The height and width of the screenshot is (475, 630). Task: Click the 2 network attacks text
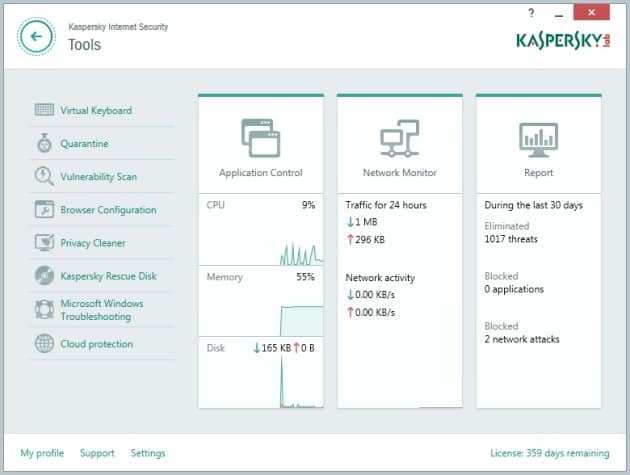[522, 339]
